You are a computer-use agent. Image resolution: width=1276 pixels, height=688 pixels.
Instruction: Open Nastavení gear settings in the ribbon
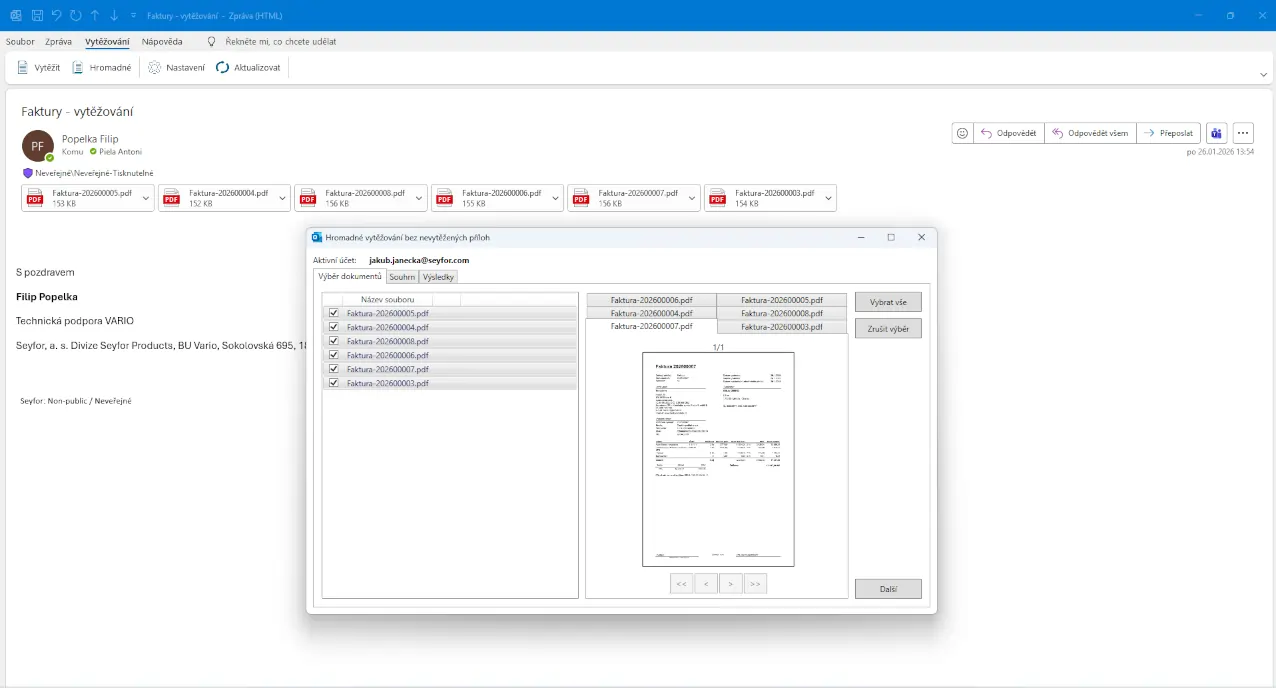(x=154, y=68)
